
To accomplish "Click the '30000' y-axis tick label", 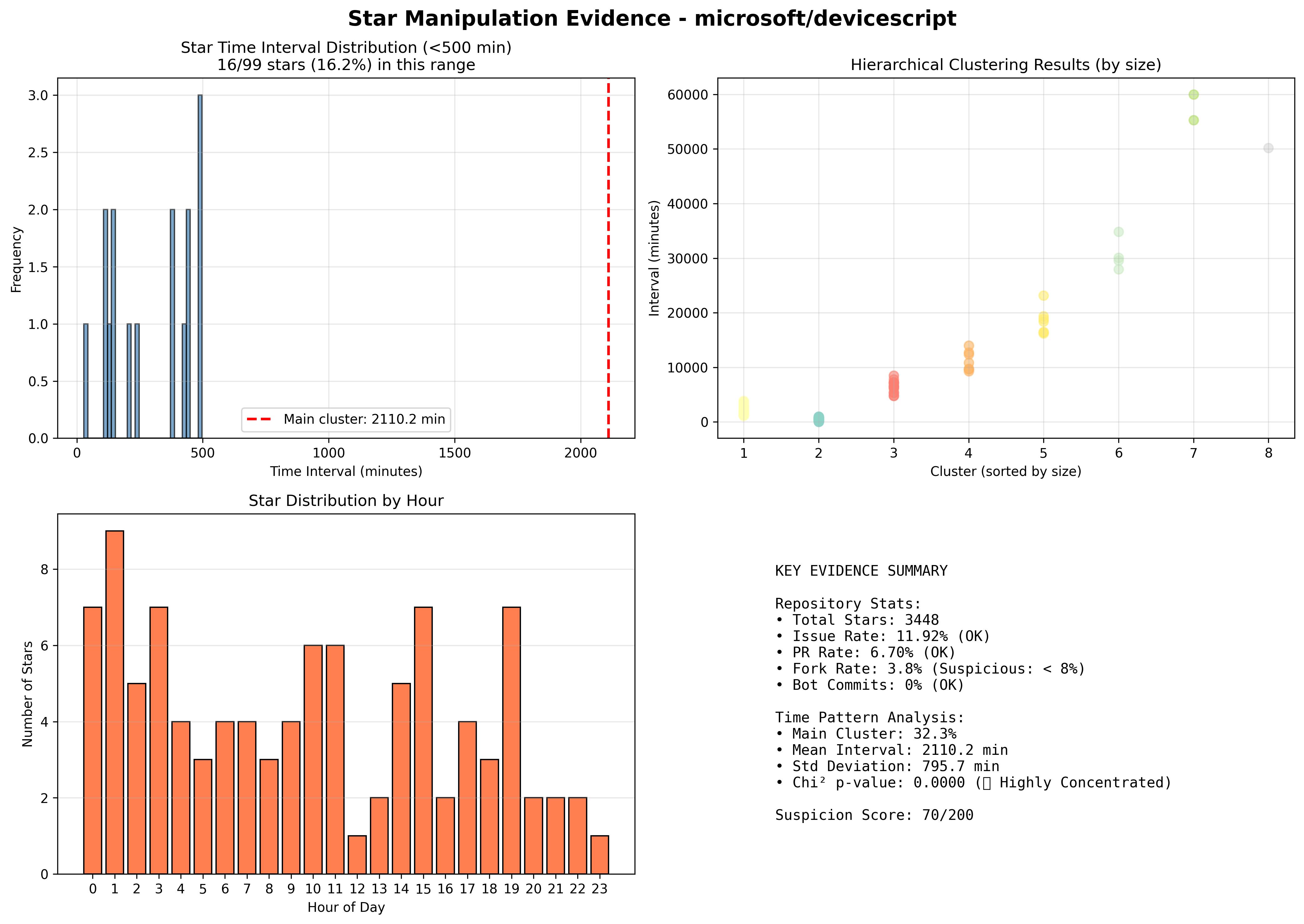I will 688,258.
